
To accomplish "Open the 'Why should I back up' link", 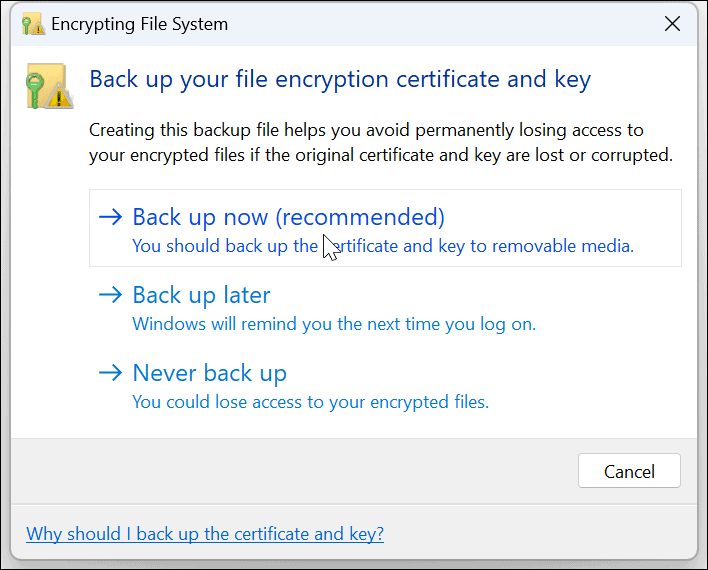I will (205, 534).
